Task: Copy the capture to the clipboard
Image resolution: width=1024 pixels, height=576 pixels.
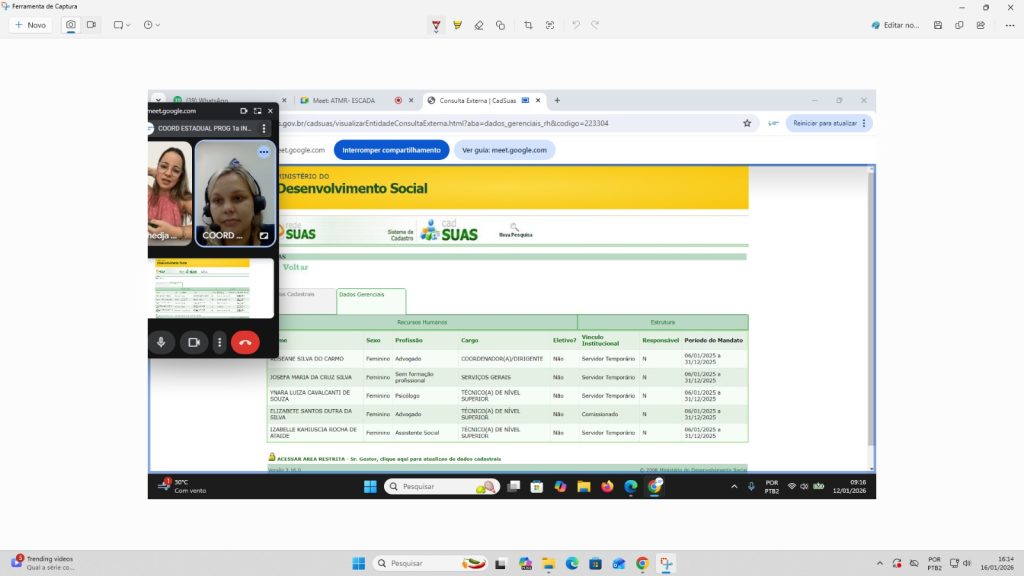Action: (960, 25)
